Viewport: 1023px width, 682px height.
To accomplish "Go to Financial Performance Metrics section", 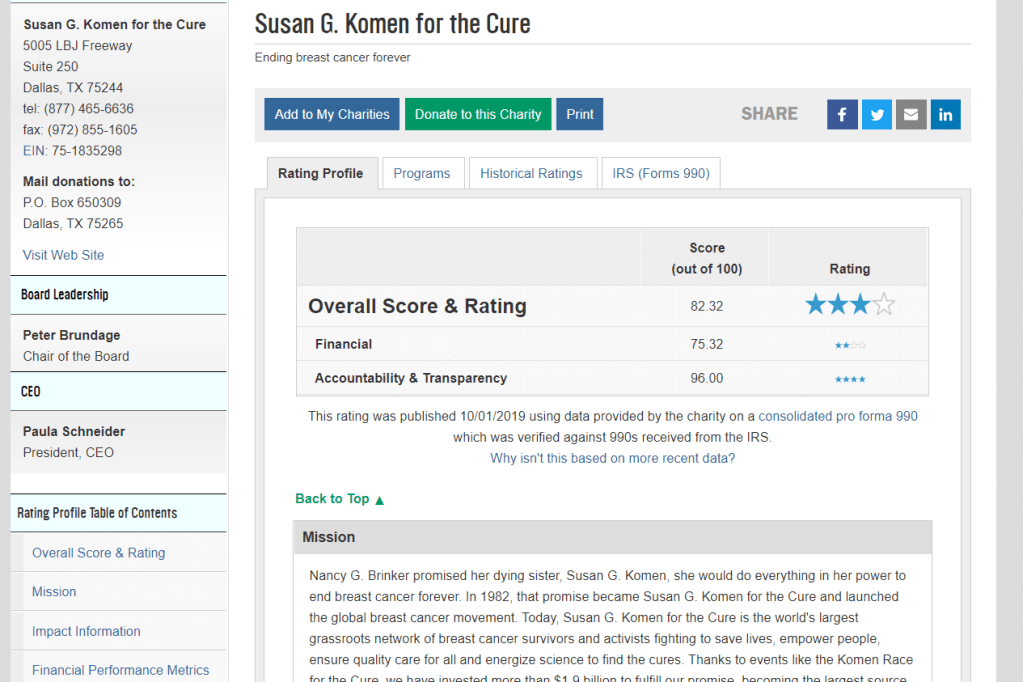I will point(120,670).
